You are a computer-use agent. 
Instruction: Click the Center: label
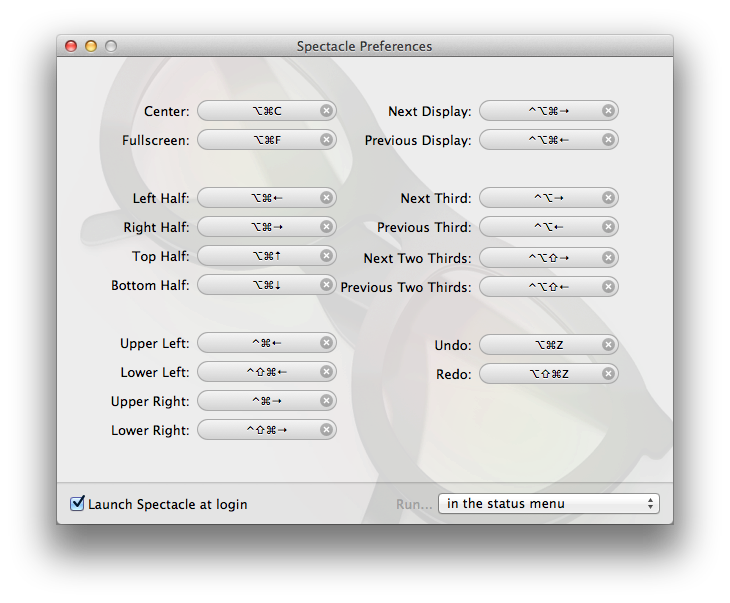pos(167,111)
